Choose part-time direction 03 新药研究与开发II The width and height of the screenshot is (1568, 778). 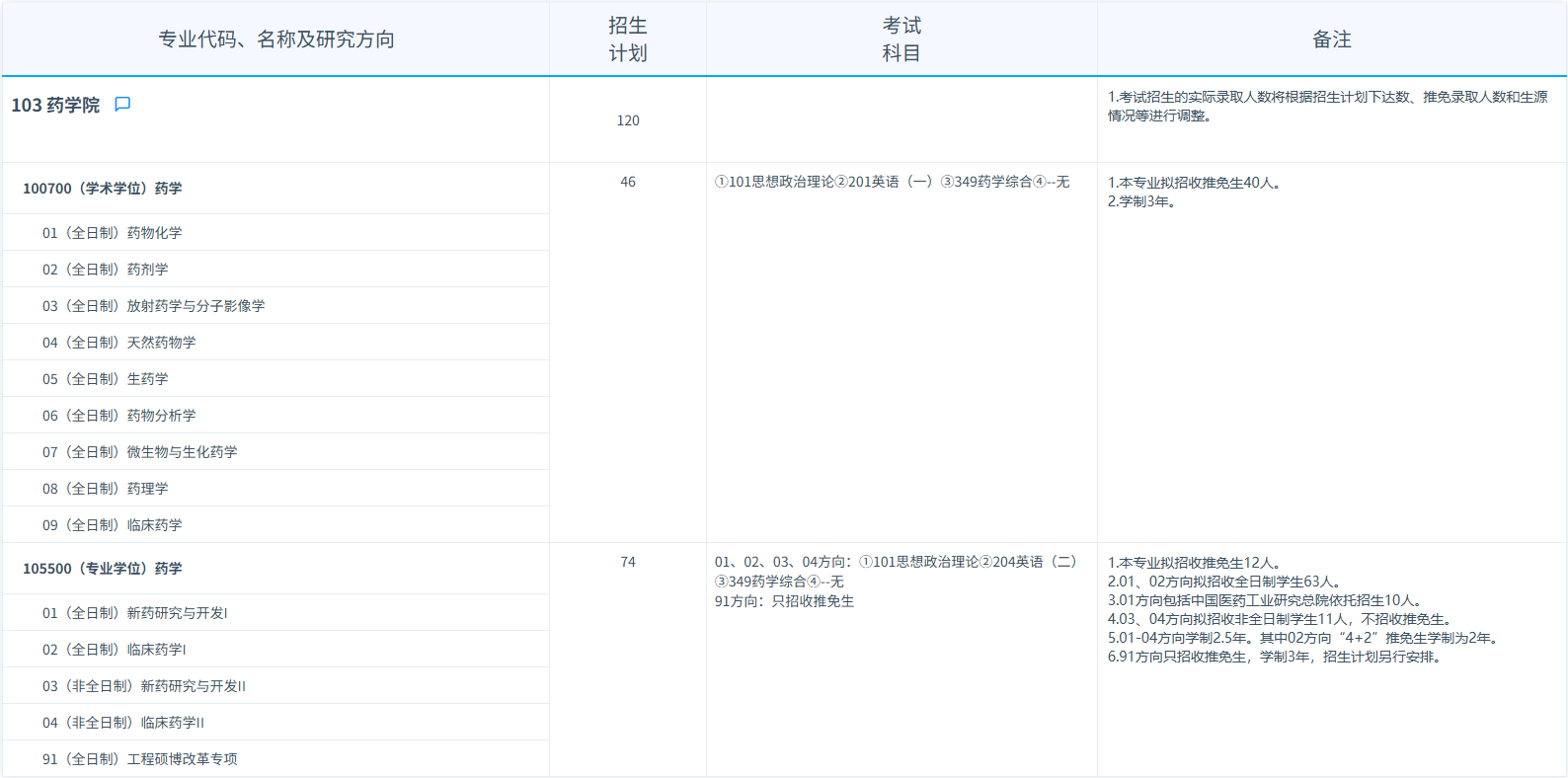[143, 686]
